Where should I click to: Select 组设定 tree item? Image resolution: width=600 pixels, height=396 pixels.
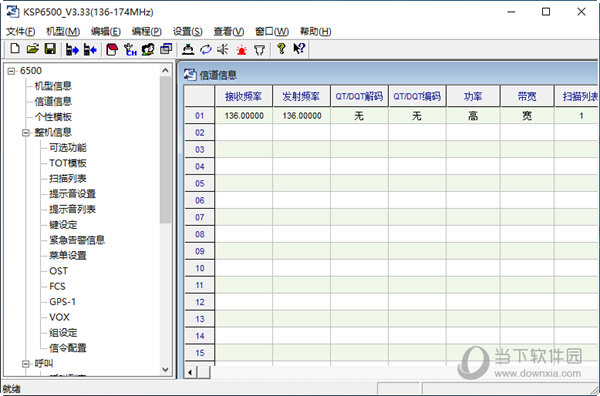click(x=64, y=332)
